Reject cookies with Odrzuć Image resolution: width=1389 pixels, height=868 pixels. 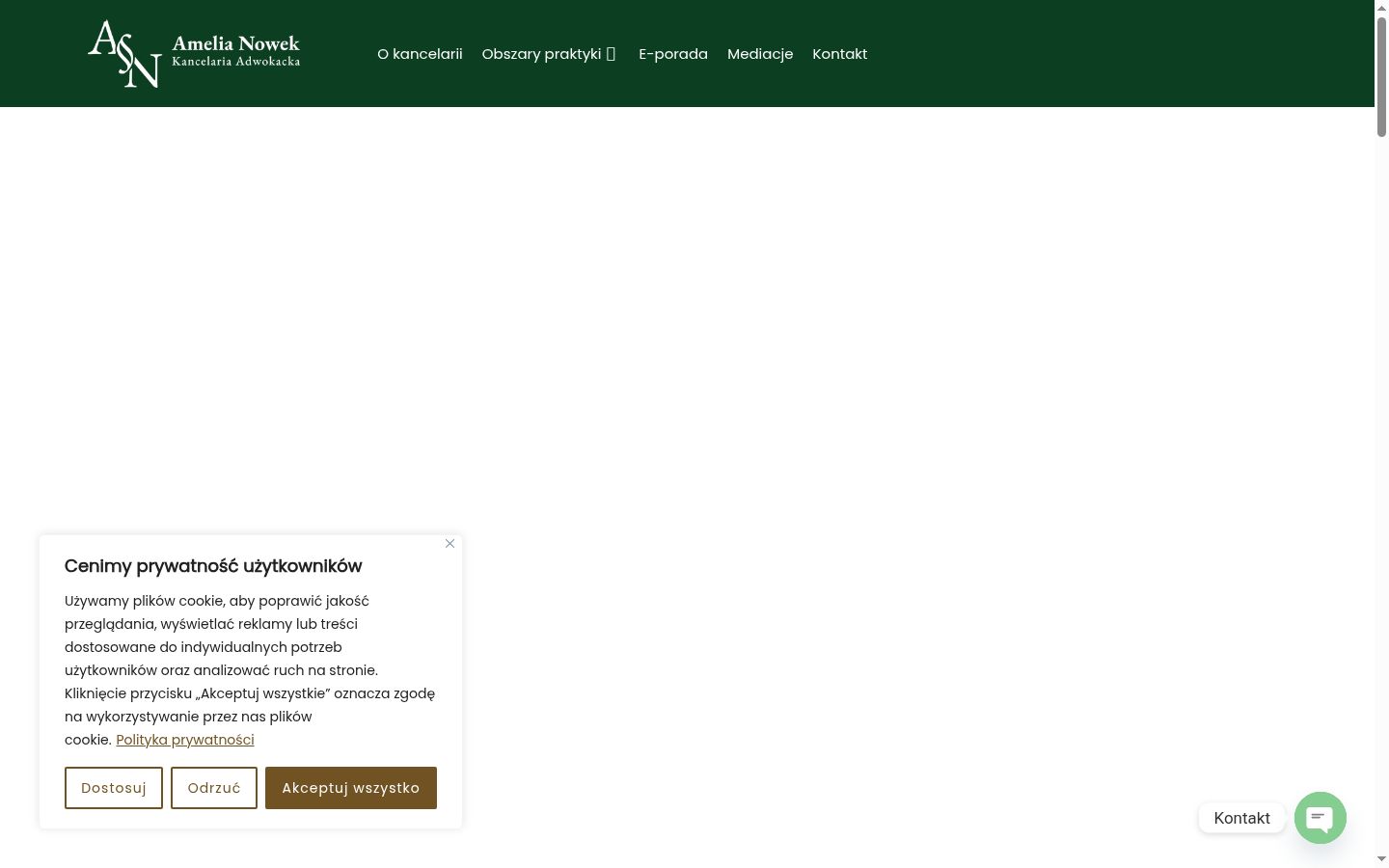[x=214, y=788]
